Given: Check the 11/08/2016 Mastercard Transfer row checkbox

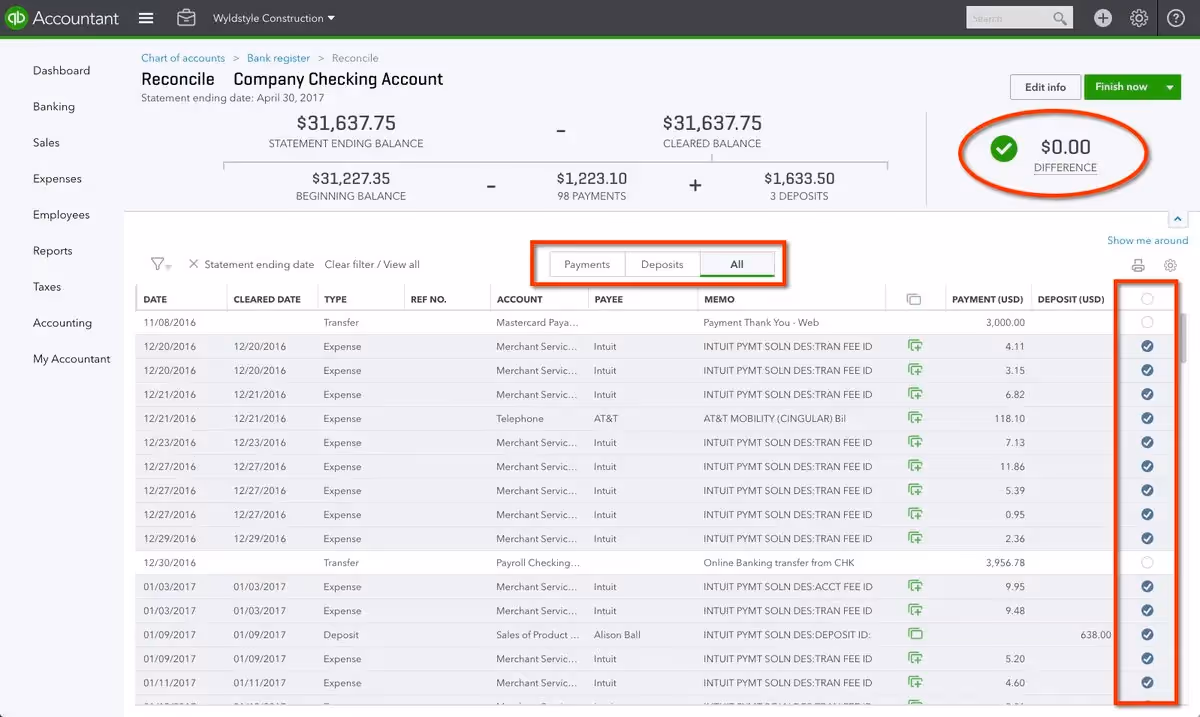Looking at the screenshot, I should (x=1145, y=322).
